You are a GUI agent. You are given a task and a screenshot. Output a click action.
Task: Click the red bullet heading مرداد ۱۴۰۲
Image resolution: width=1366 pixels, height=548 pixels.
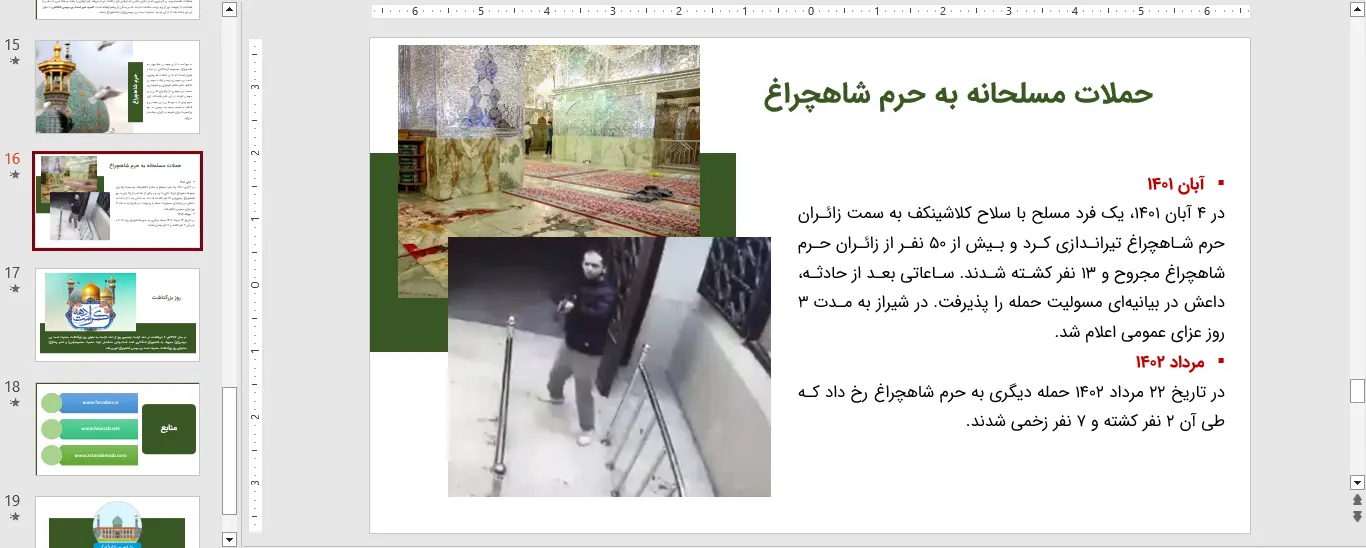1170,361
